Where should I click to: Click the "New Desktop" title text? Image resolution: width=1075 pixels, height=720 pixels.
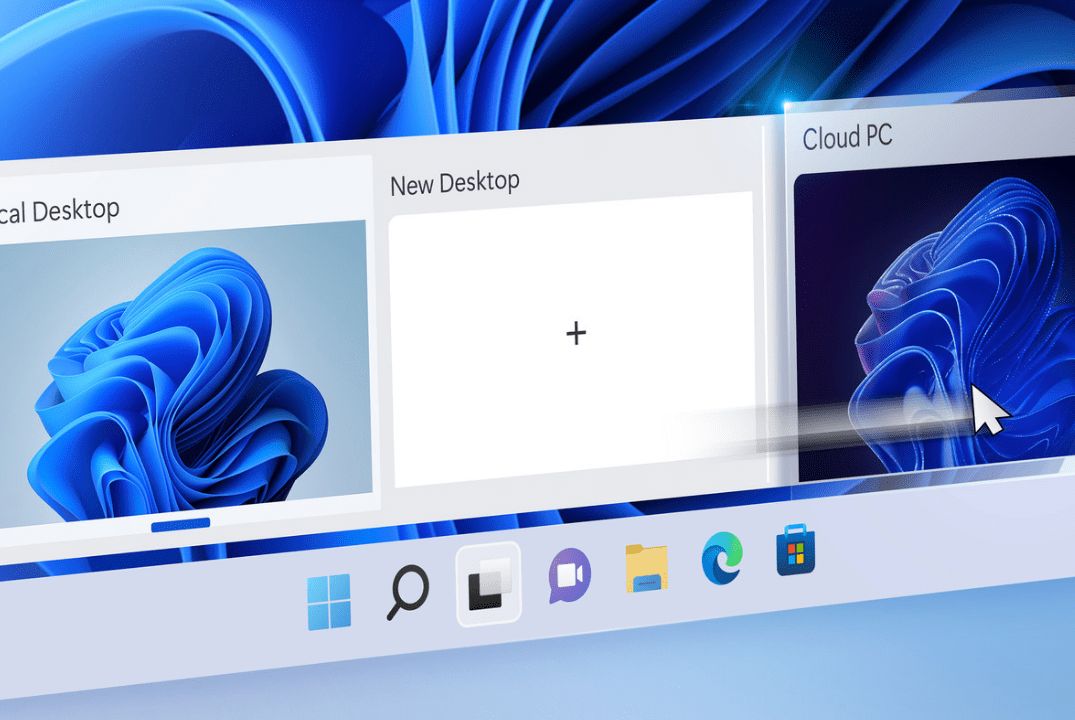click(x=455, y=182)
